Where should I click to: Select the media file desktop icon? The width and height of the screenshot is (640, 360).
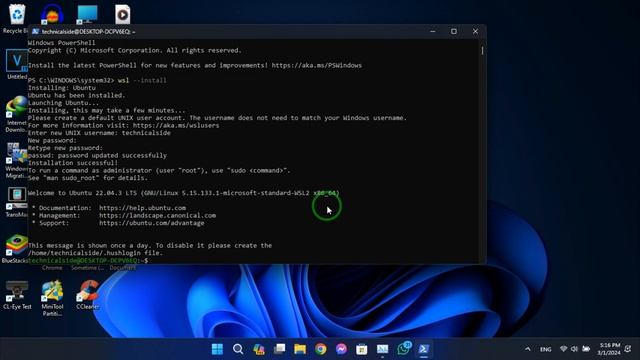(122, 14)
